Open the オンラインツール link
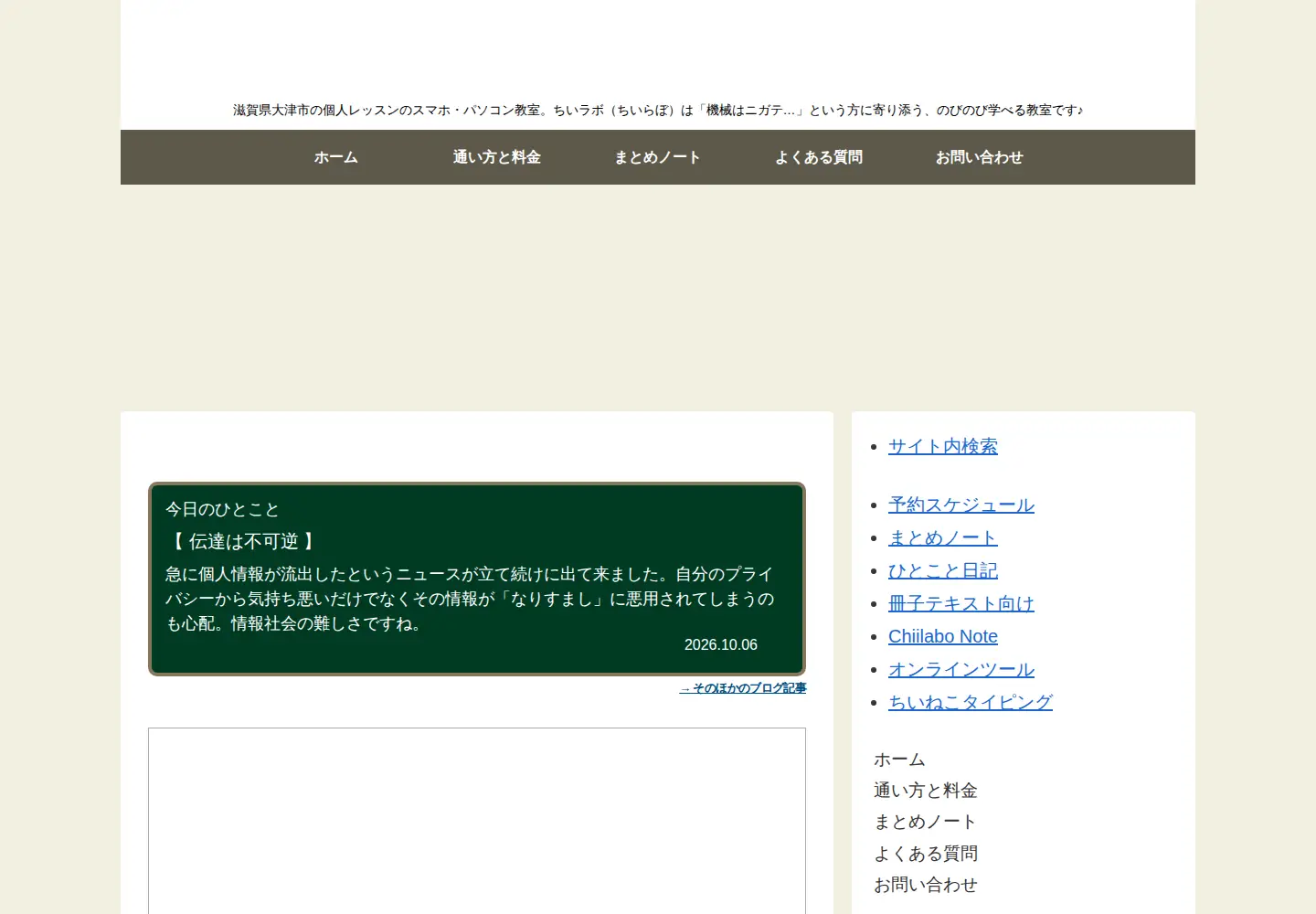This screenshot has width=1316, height=914. pos(961,669)
